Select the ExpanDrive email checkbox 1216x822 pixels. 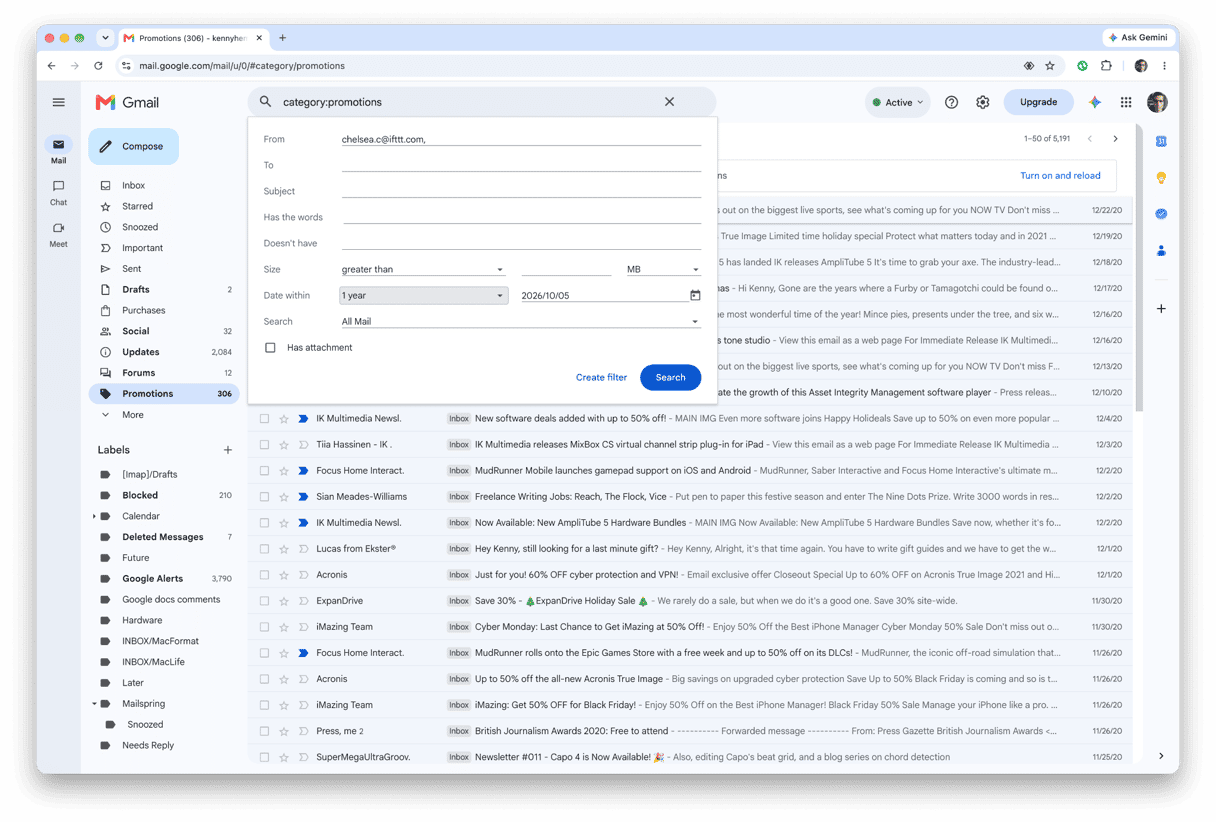[x=265, y=601]
